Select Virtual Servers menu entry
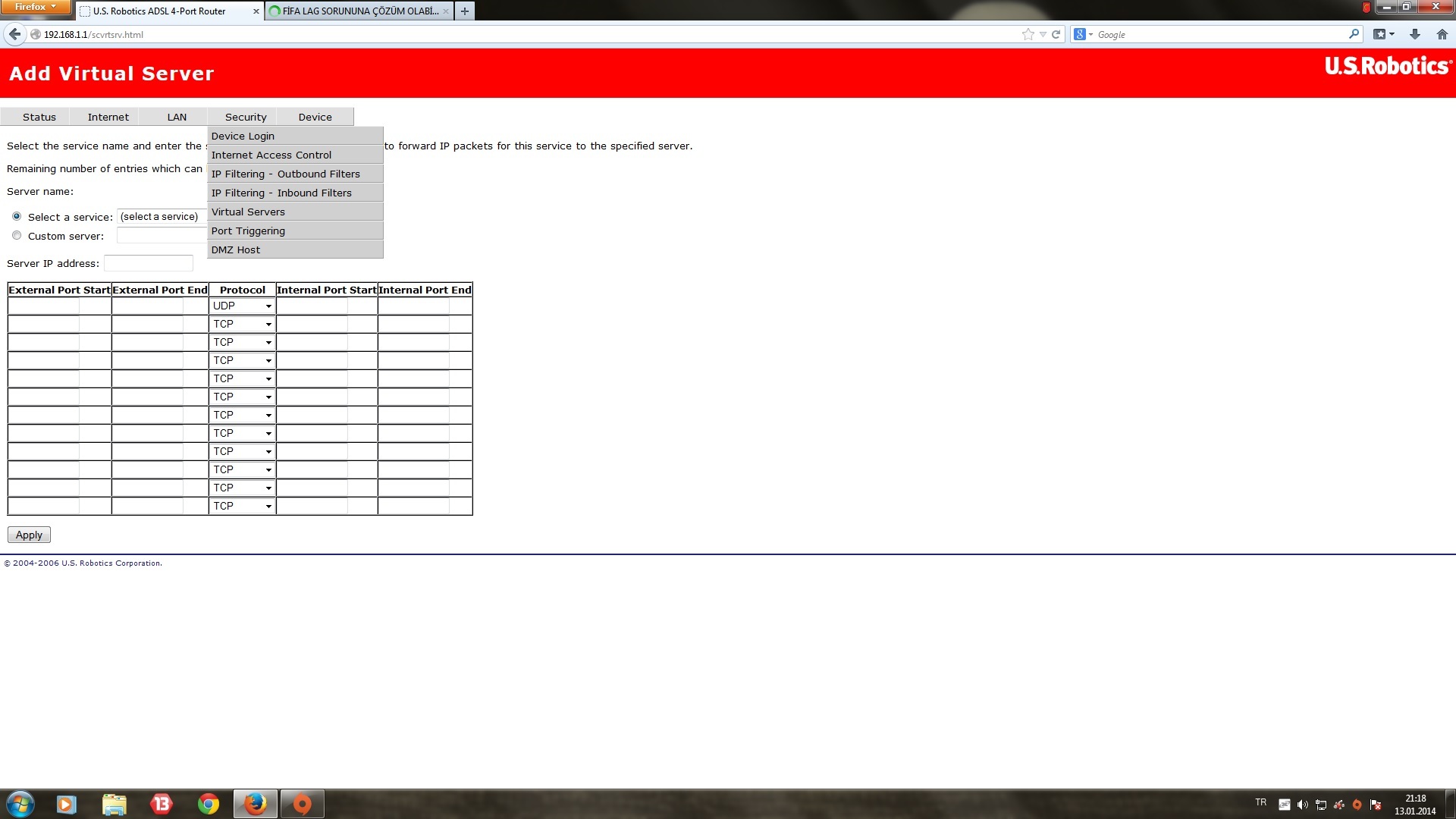The height and width of the screenshot is (819, 1456). click(295, 212)
